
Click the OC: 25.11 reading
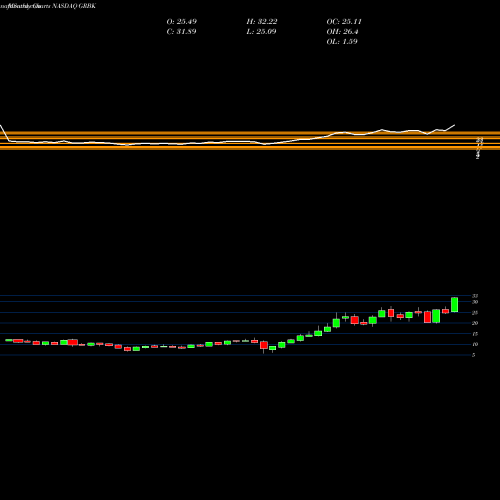pos(344,22)
